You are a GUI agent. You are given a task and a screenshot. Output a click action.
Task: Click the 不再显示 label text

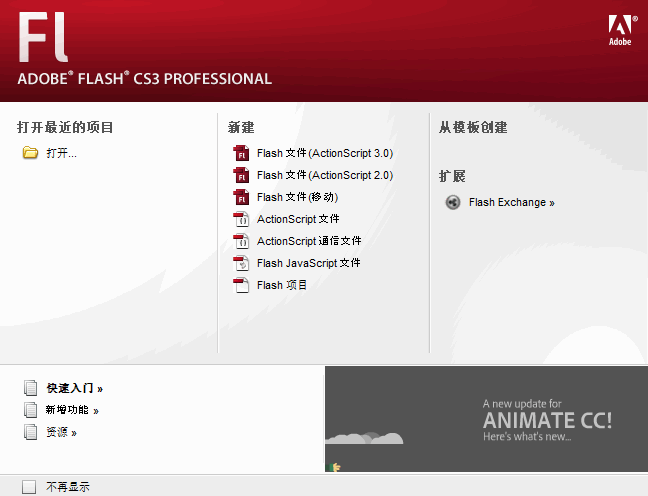click(x=68, y=487)
